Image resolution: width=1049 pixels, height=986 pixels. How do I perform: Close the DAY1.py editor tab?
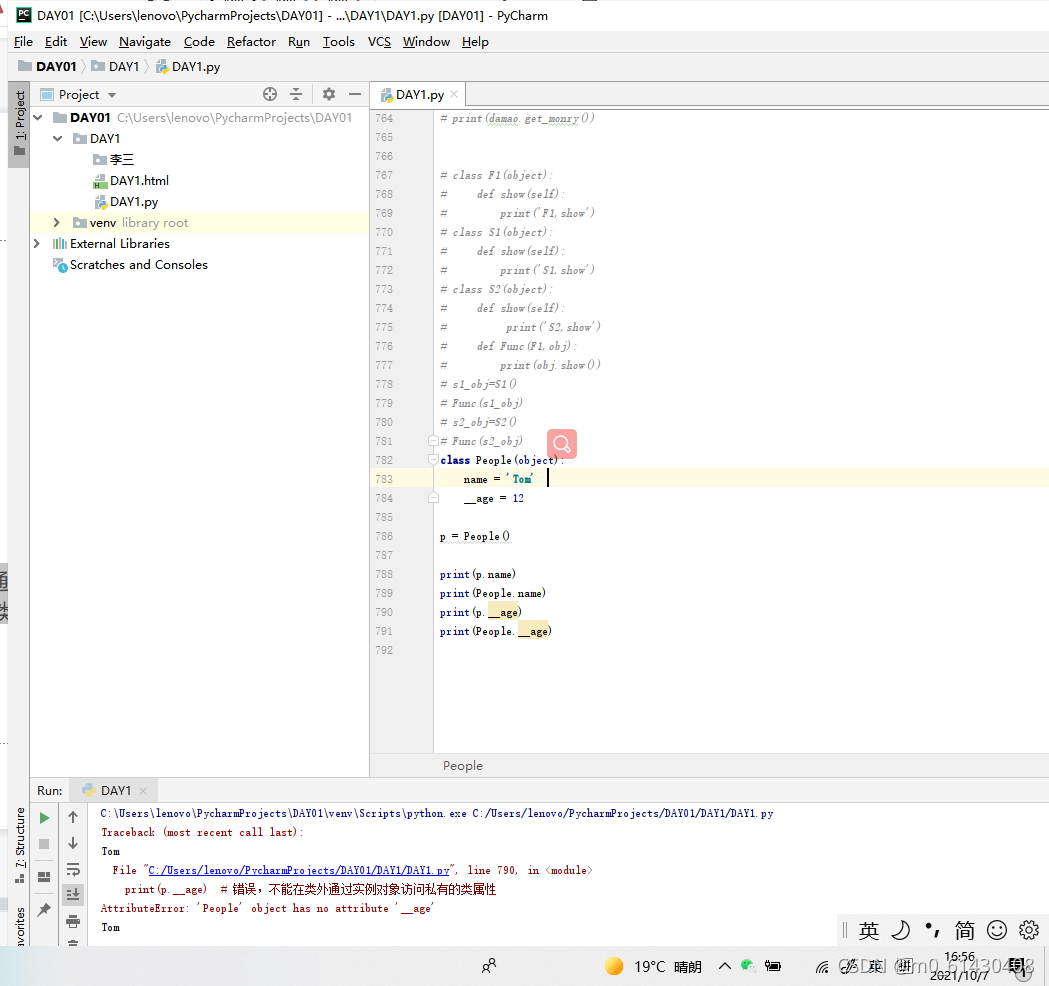tap(454, 94)
